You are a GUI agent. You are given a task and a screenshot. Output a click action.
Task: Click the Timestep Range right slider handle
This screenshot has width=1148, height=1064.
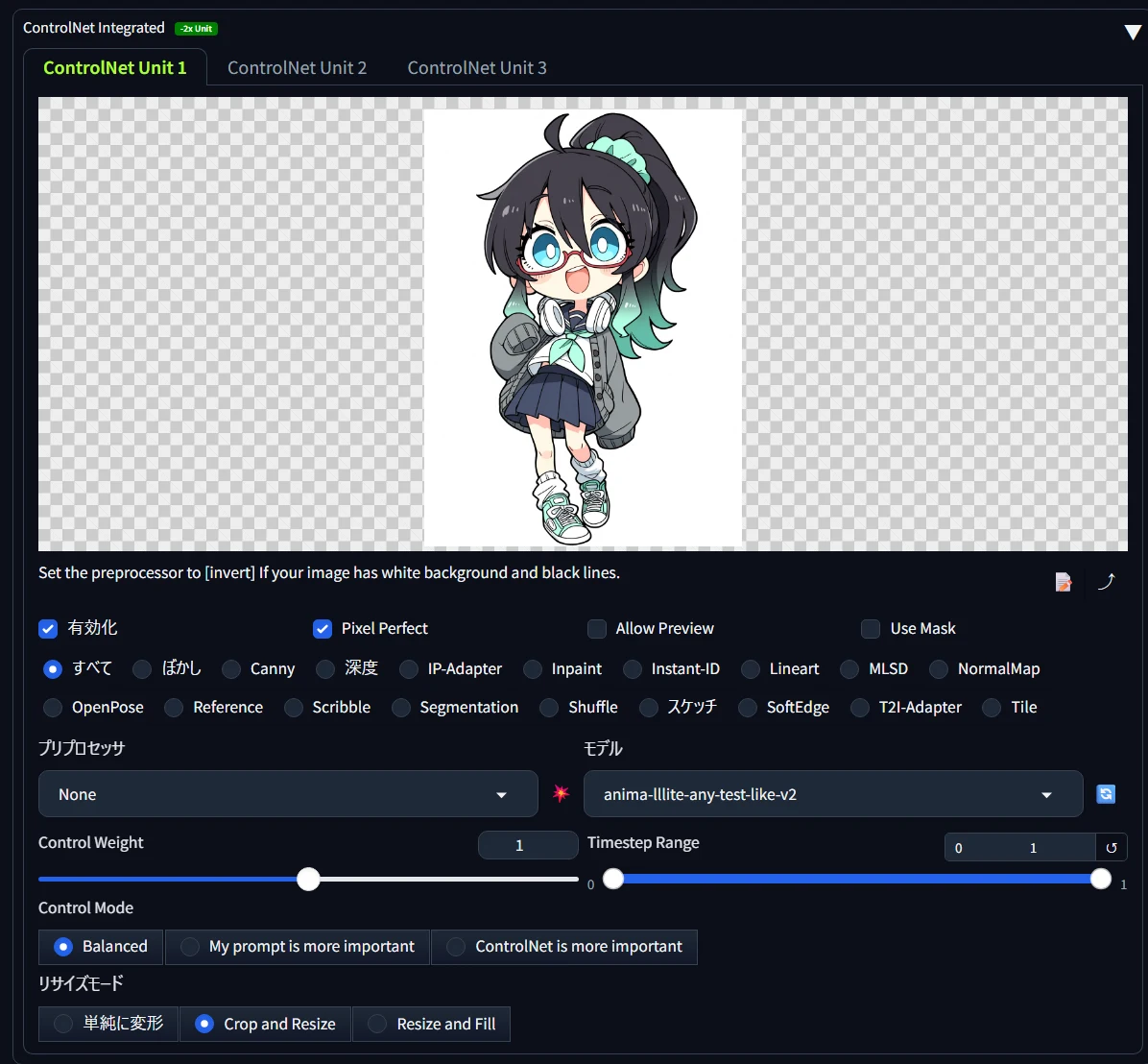[x=1100, y=879]
